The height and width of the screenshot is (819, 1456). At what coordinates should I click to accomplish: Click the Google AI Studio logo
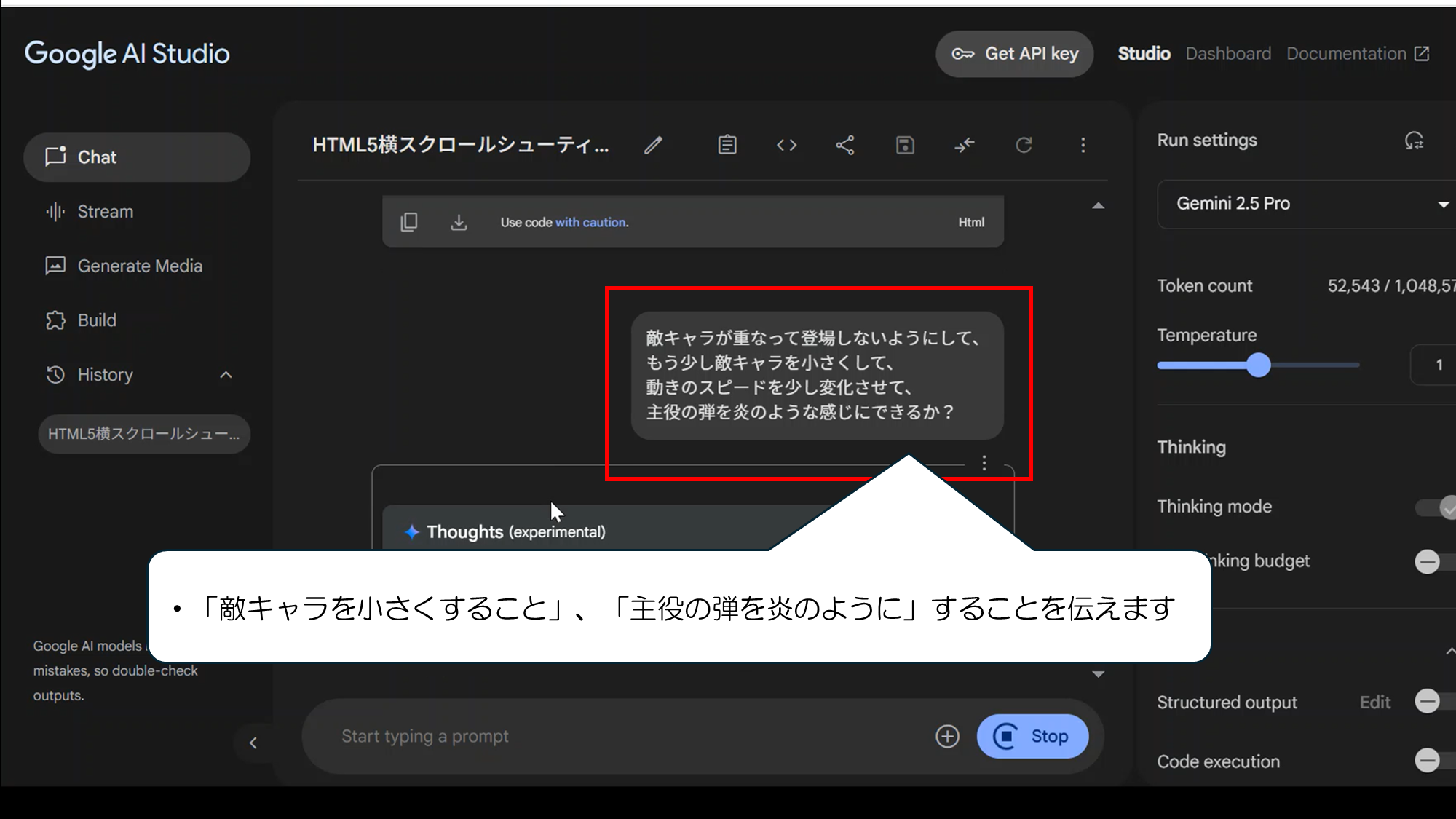click(127, 54)
